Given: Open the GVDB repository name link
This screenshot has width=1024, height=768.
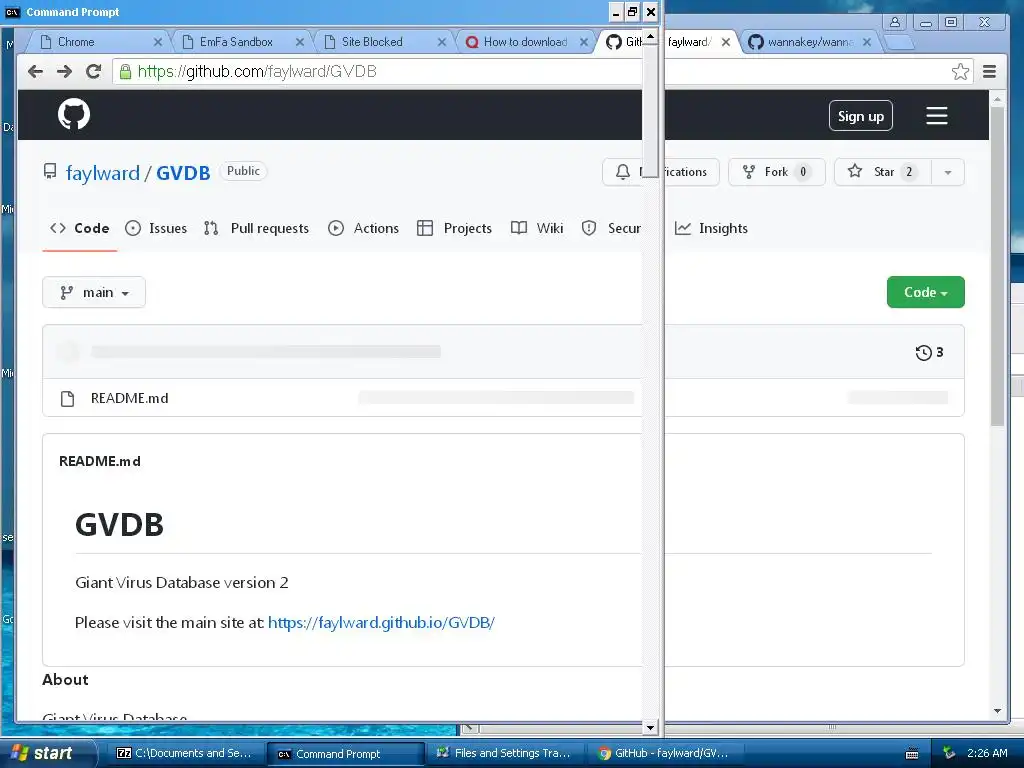Looking at the screenshot, I should coord(183,173).
